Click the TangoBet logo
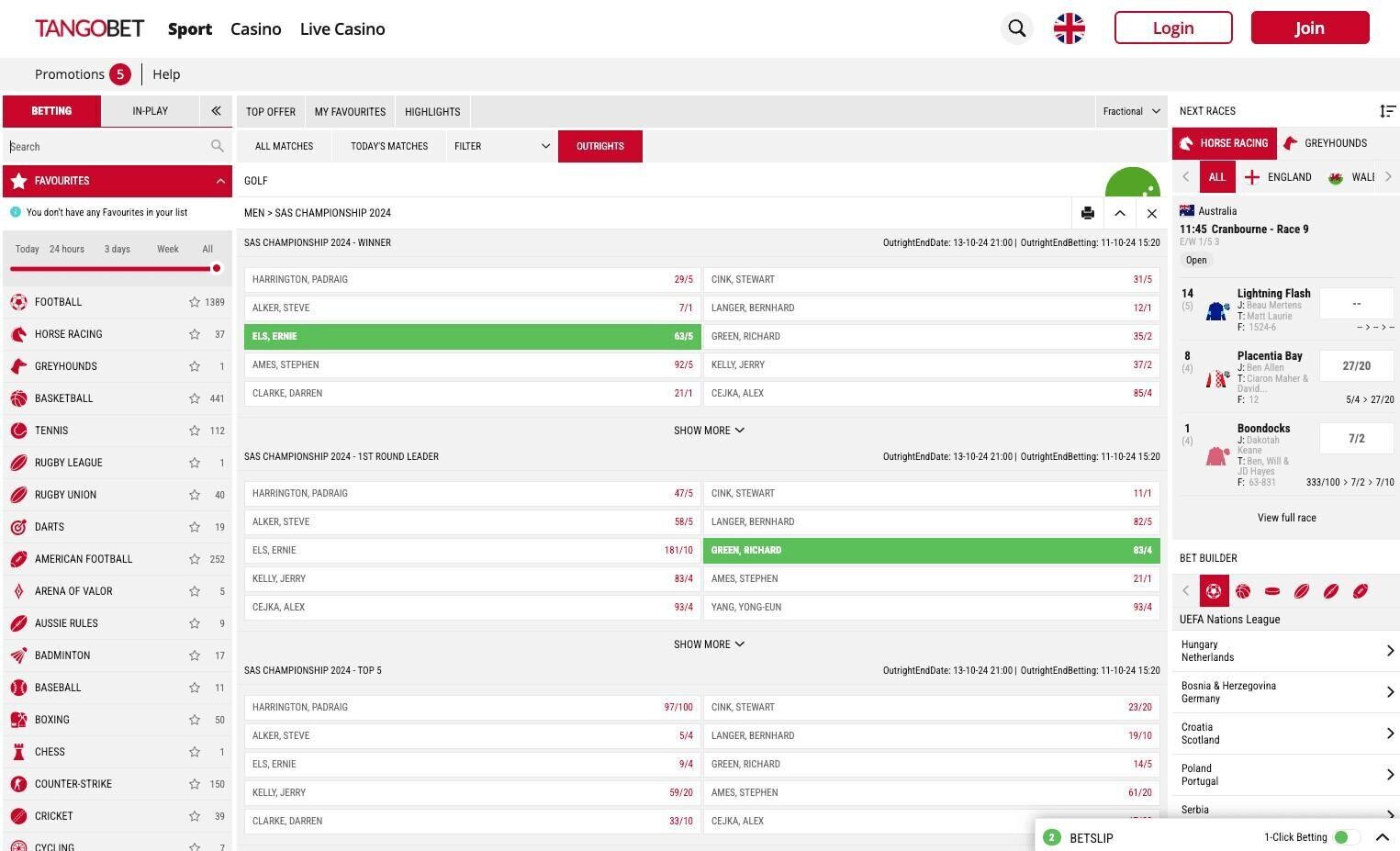This screenshot has width=1400, height=851. 89,28
